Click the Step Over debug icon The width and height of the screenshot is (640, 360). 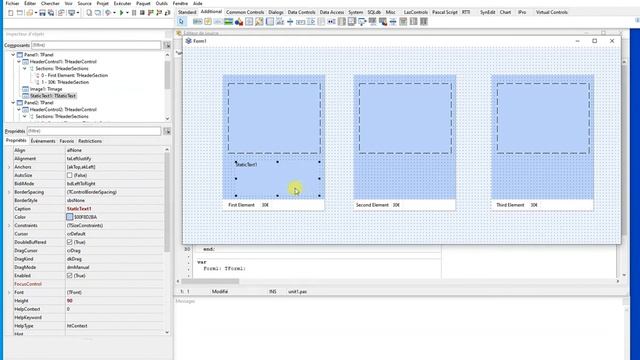click(x=159, y=13)
